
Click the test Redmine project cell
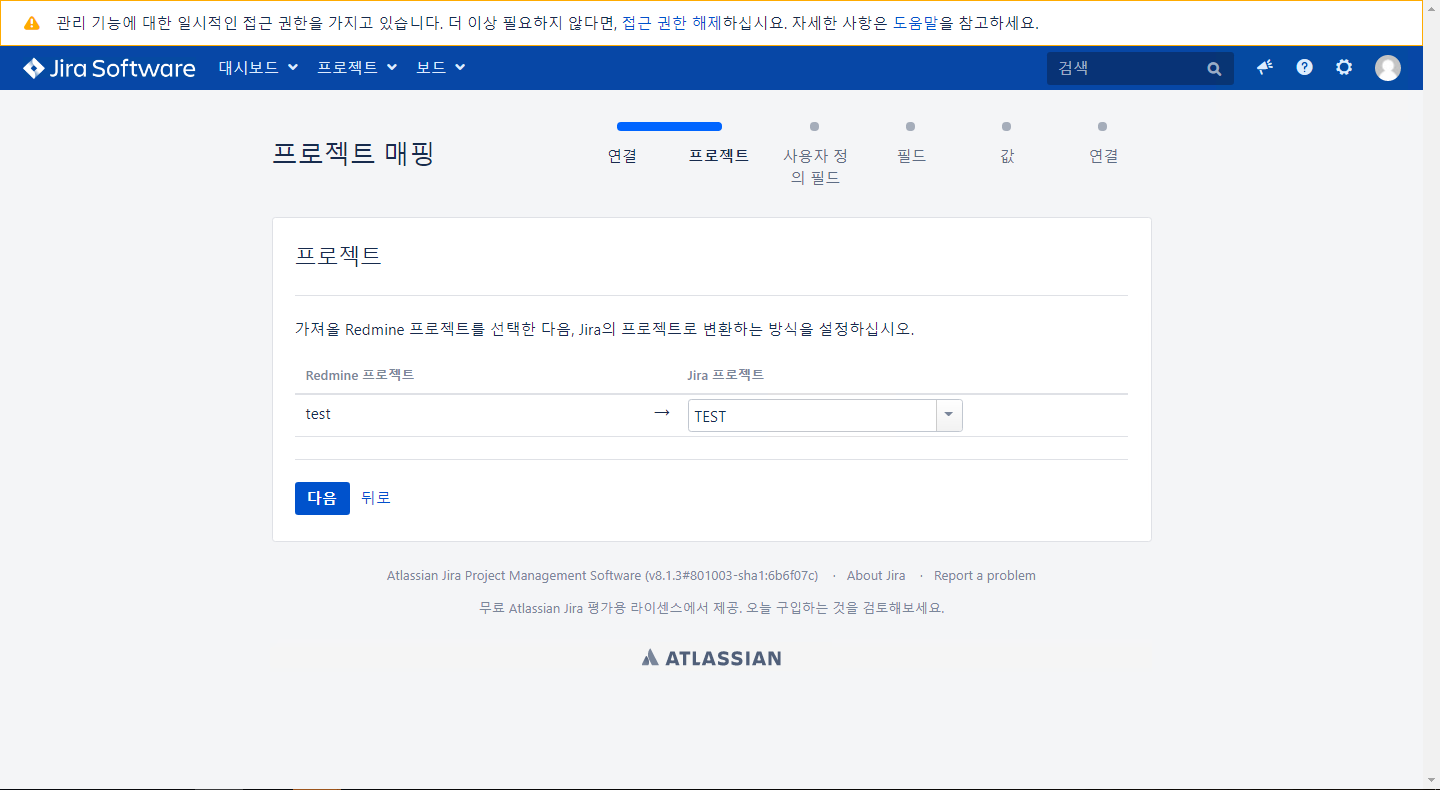pyautogui.click(x=318, y=414)
